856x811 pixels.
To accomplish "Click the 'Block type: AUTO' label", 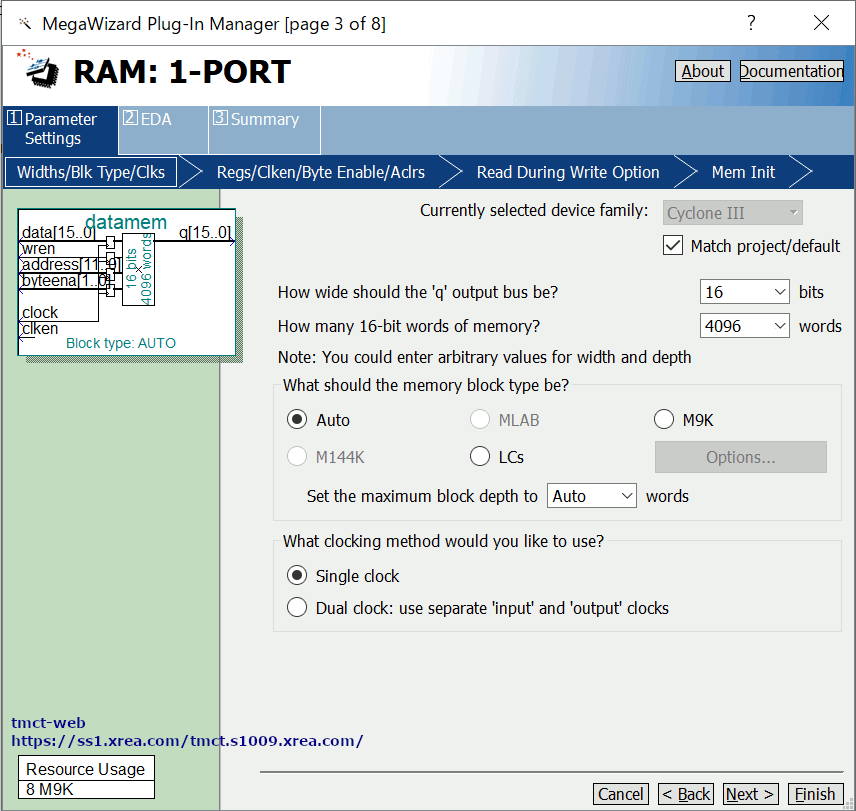I will [x=121, y=343].
